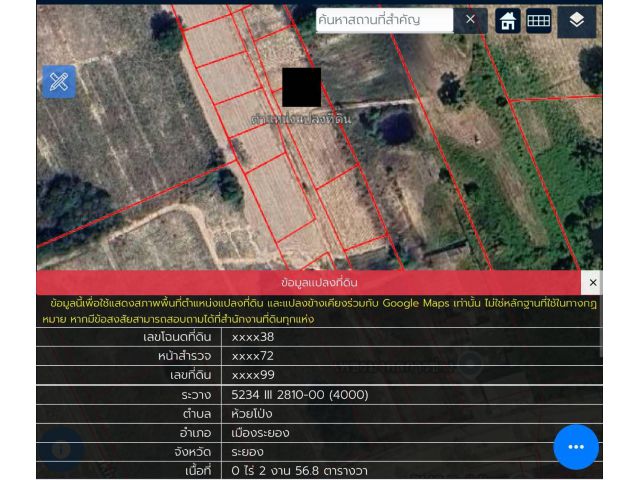This screenshot has width=640, height=480.
Task: Close the ข้อมูลแปลงที่ดิน panel
Action: 593,282
